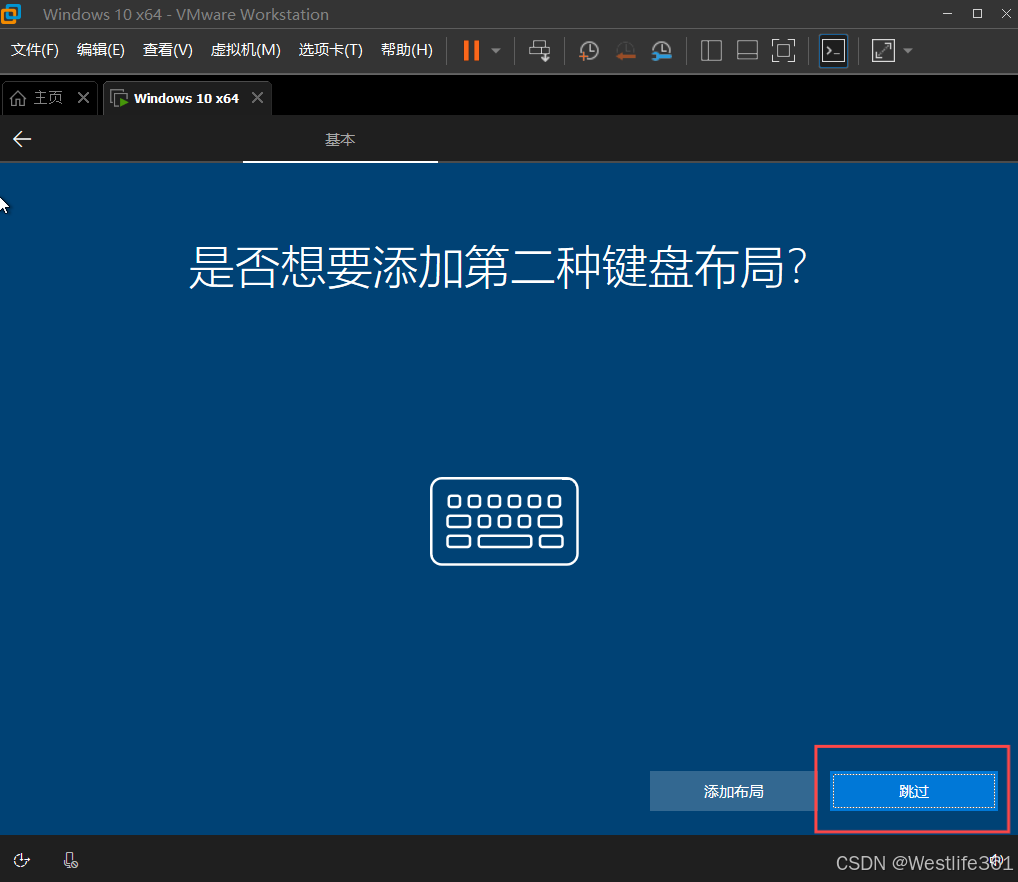
Task: Show or hide the thumbnail bar
Action: pyautogui.click(x=747, y=50)
